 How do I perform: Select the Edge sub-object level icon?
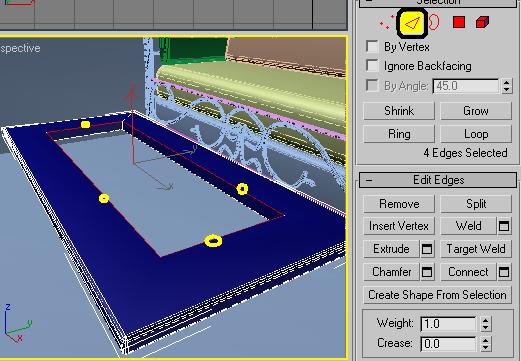coord(412,23)
